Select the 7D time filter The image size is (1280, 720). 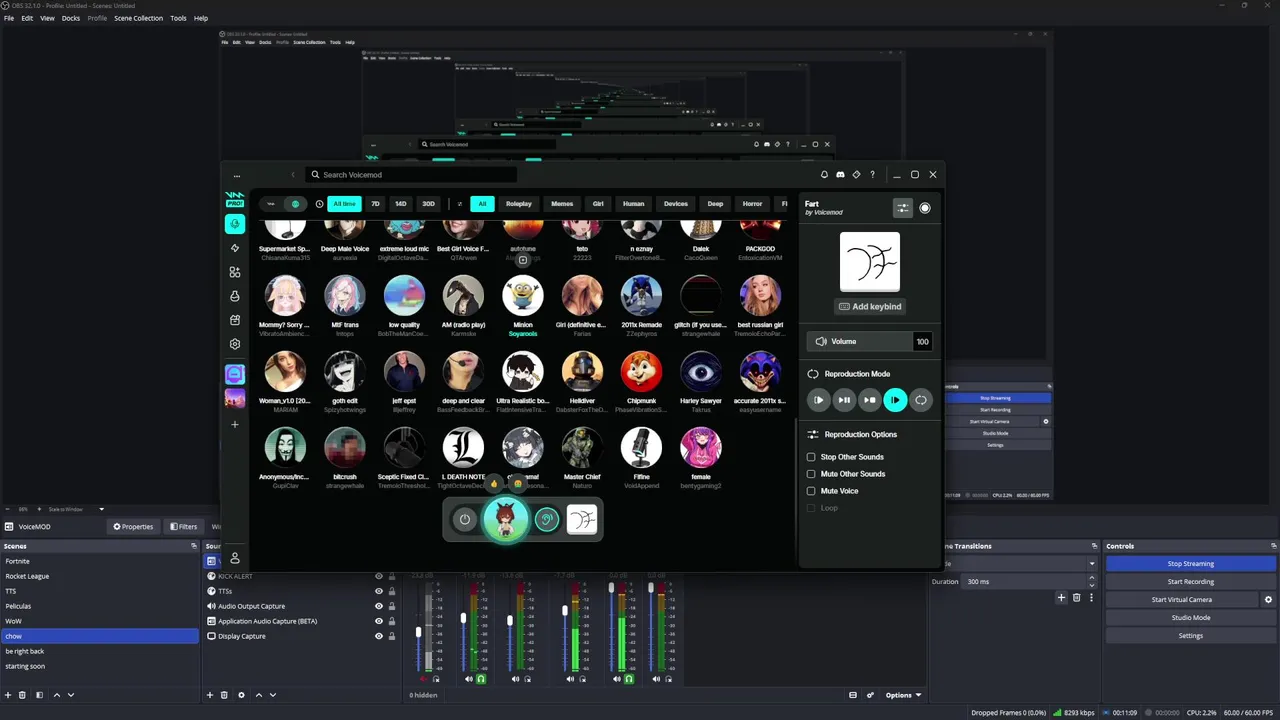[376, 204]
